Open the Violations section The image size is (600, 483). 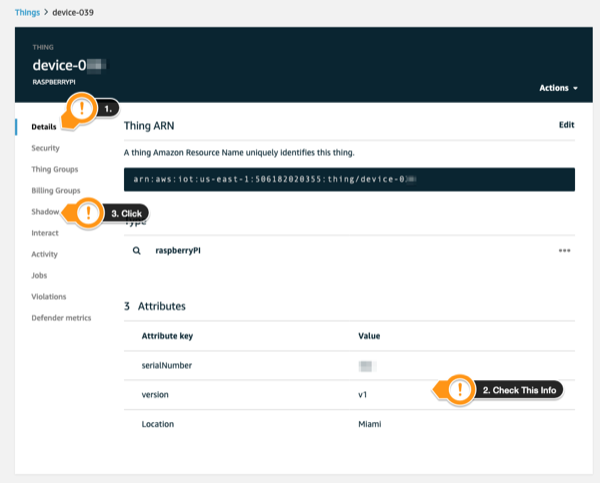tap(49, 297)
